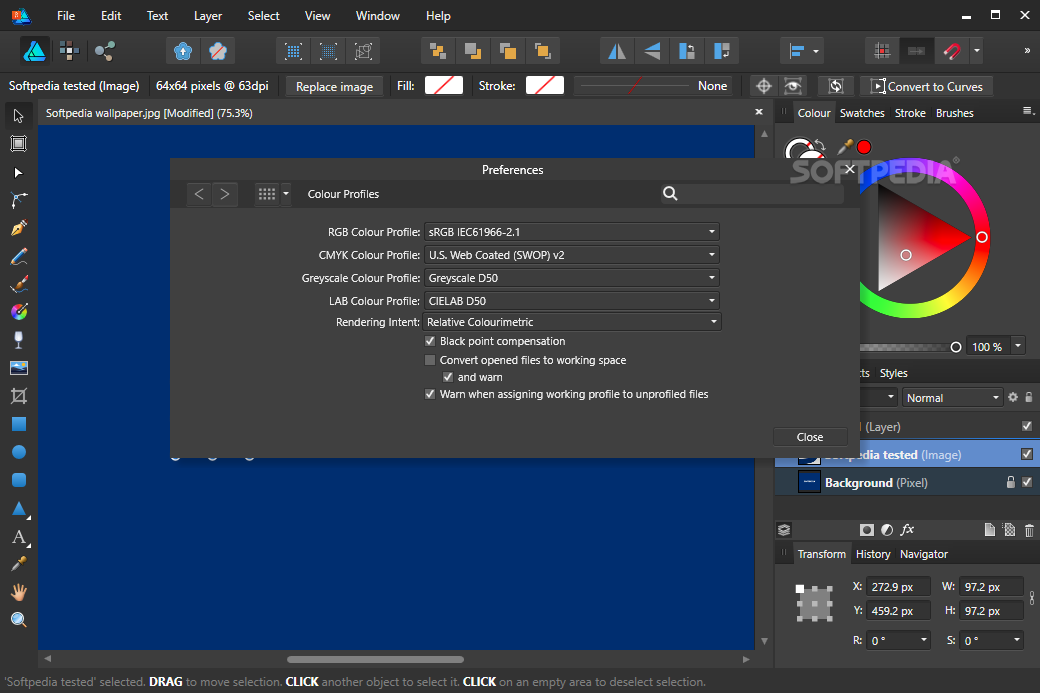Open LAB Colour Profile dropdown
Image resolution: width=1040 pixels, height=693 pixels.
[572, 300]
